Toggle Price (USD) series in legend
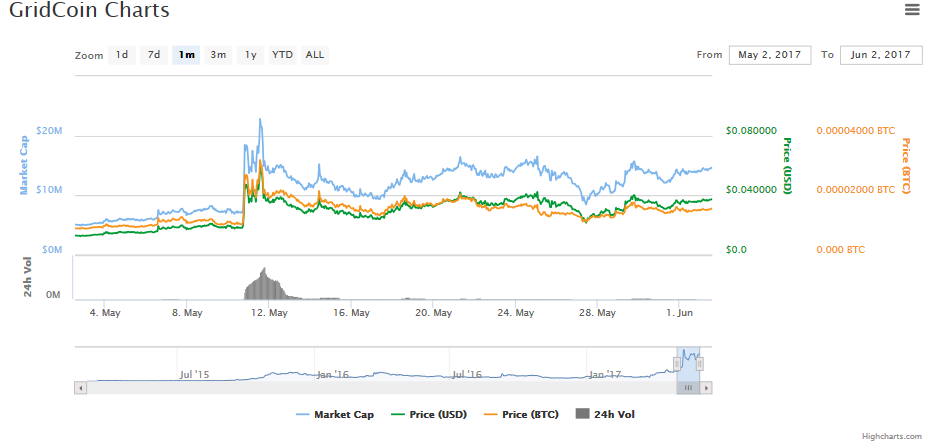This screenshot has width=939, height=443. pos(429,414)
